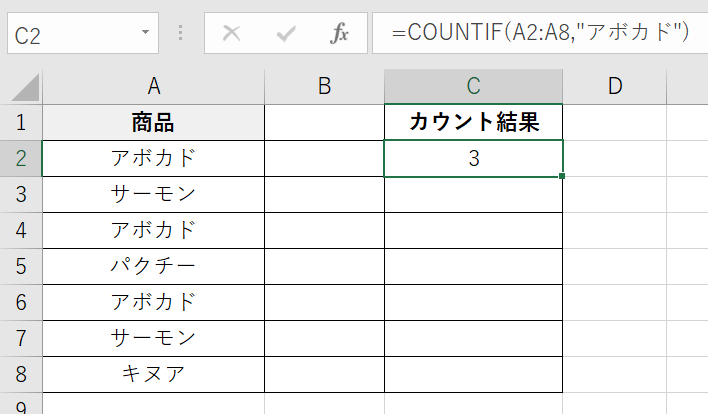
Task: Click the formula bar resize dots handle
Action: (x=181, y=34)
